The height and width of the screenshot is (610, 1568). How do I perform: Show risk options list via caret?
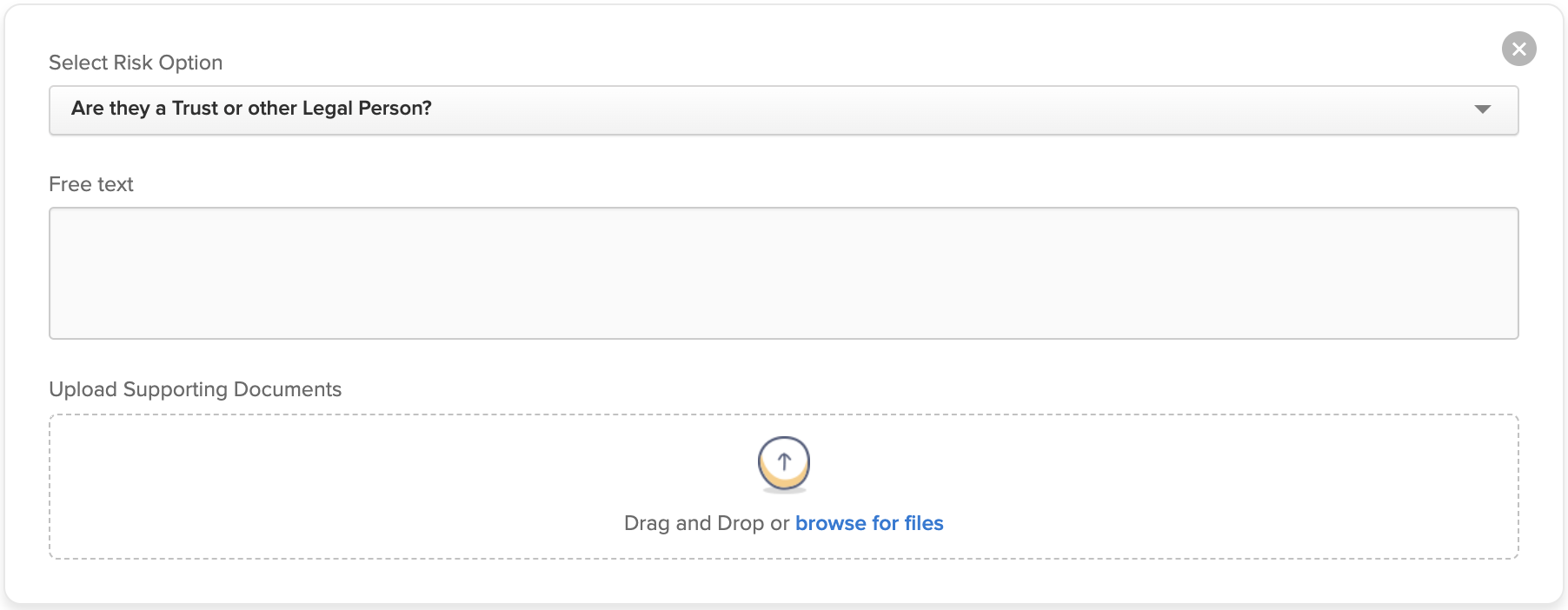(x=1483, y=109)
